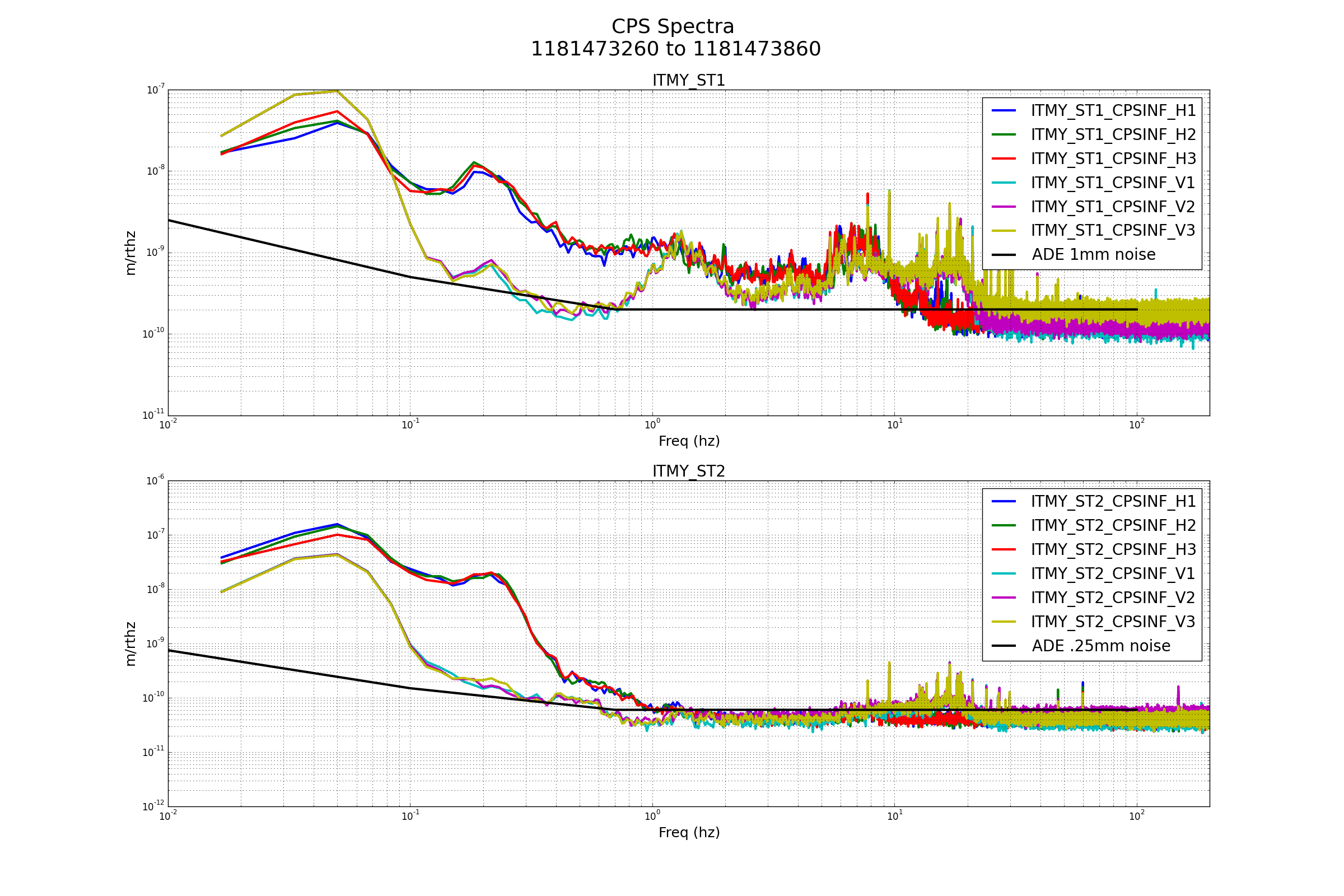Select legend entry ITMY_ST2_CPSINF_V2
Viewport: 1344px width, 896px height.
coord(1093,598)
